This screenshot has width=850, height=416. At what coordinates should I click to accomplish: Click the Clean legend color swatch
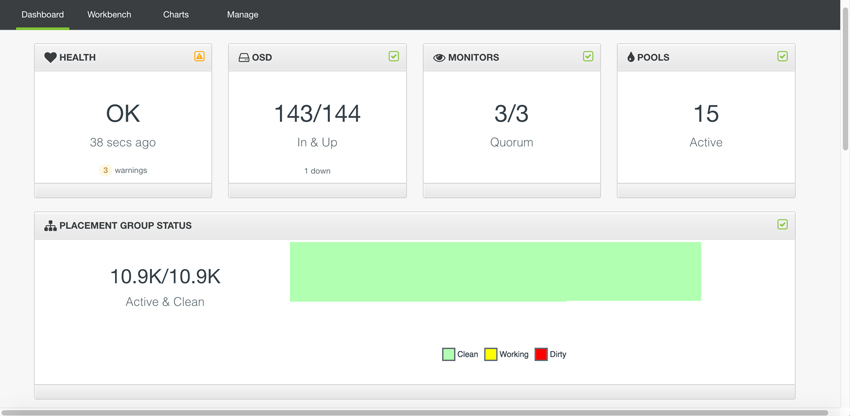pyautogui.click(x=448, y=355)
